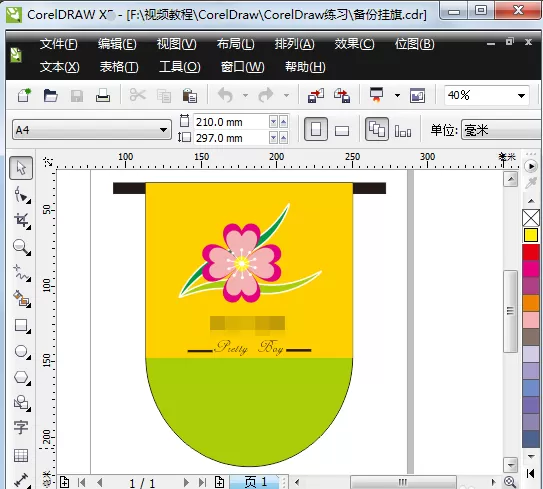Pick the red color swatch
The width and height of the screenshot is (543, 489).
[x=531, y=252]
